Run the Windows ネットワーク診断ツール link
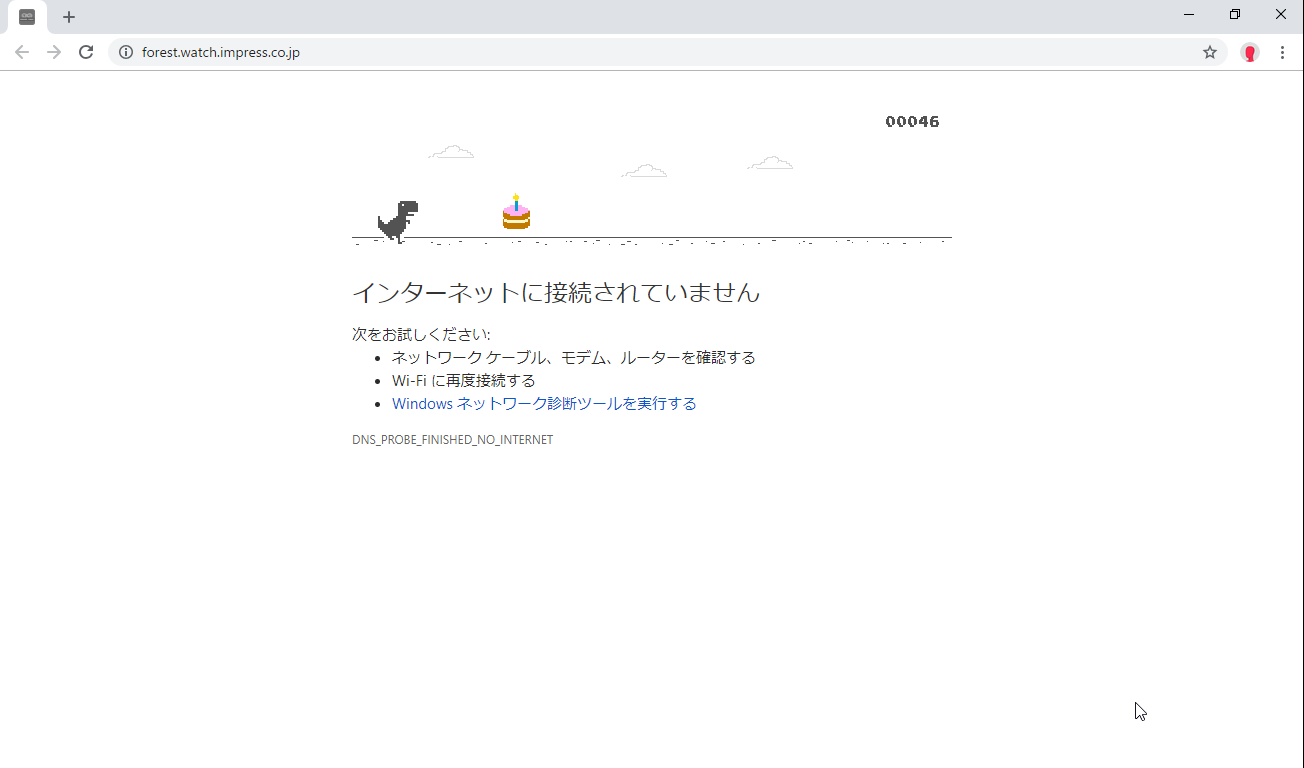Viewport: 1304px width, 768px height. pyautogui.click(x=544, y=404)
